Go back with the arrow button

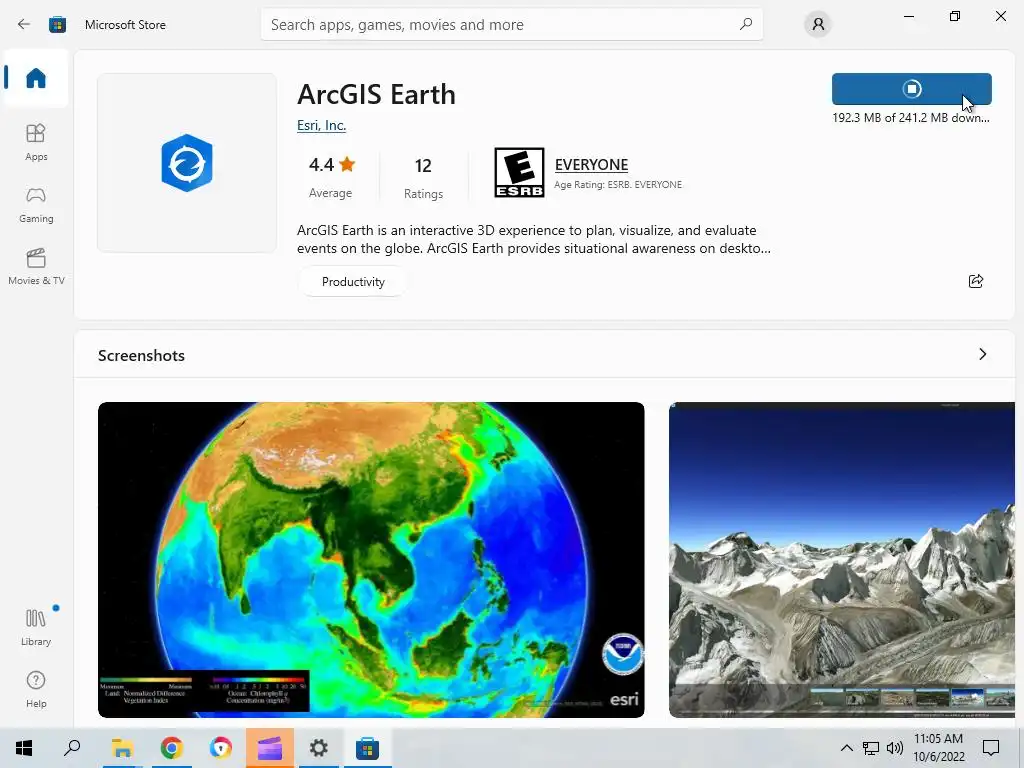24,24
